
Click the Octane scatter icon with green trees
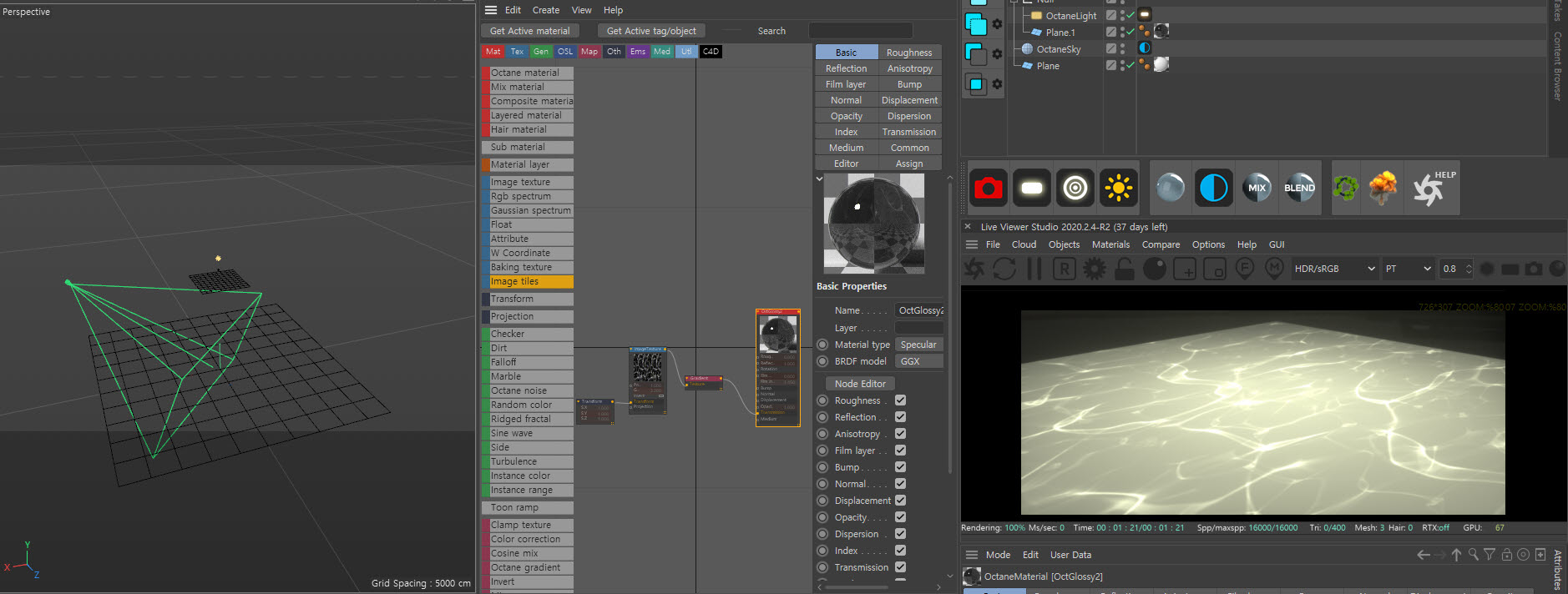coord(1345,188)
